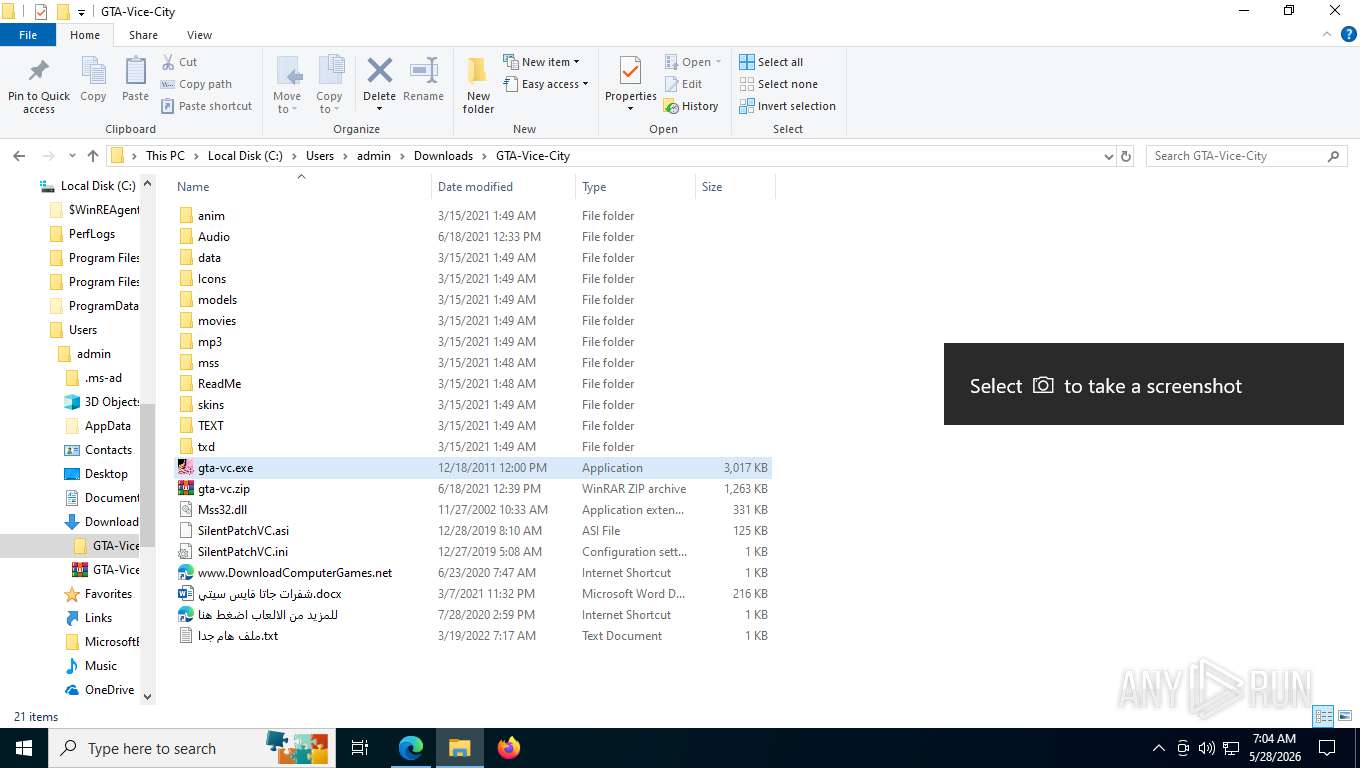
Task: Switch to the Home ribbon tab
Action: 85,35
